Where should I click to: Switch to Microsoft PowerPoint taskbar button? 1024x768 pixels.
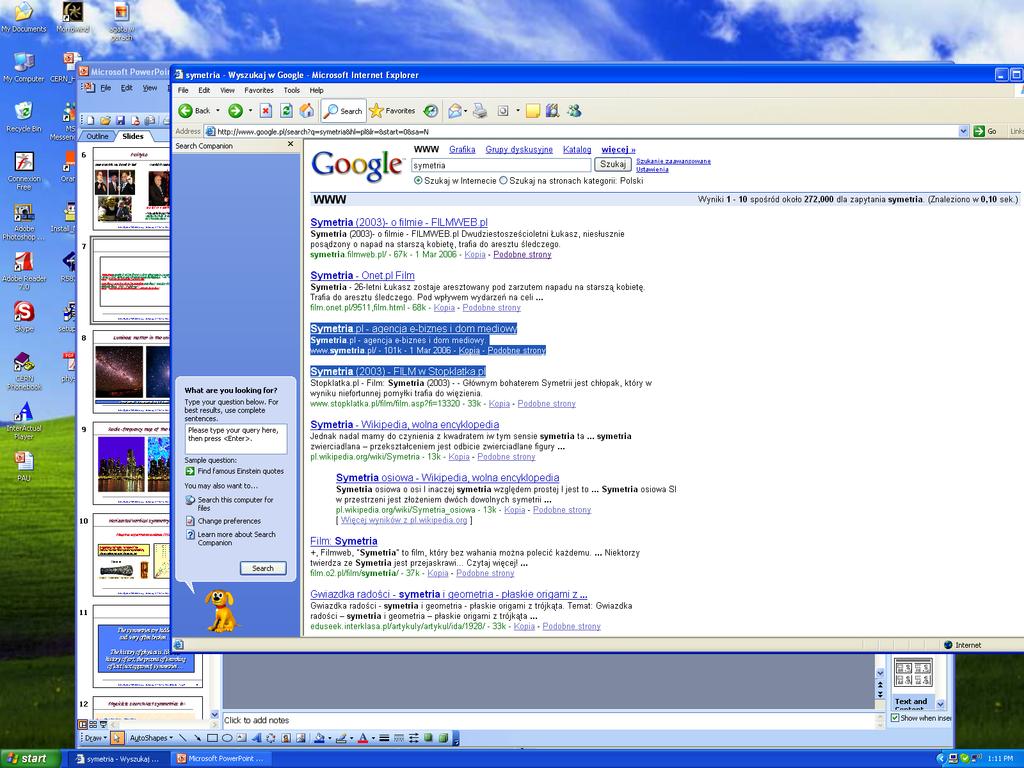220,758
